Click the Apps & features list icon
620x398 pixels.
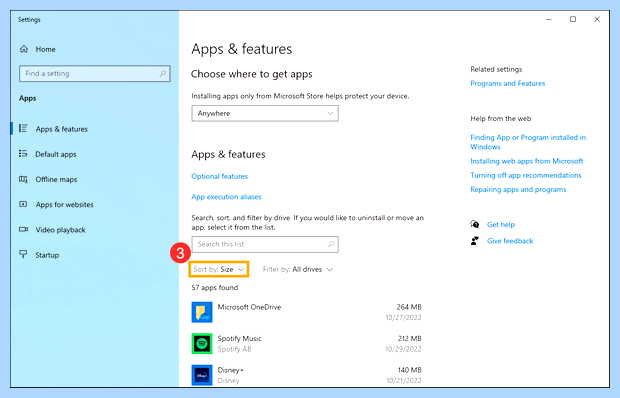(x=23, y=128)
